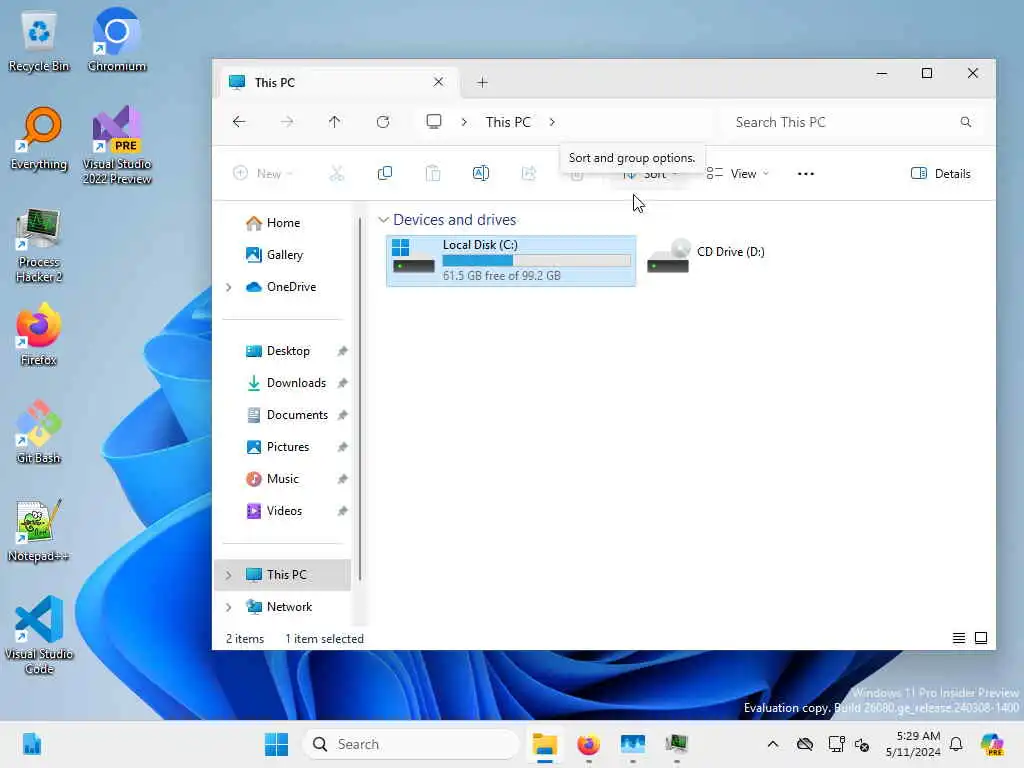Click the navigation pane scrollbar
Image resolution: width=1024 pixels, height=768 pixels.
coord(360,398)
